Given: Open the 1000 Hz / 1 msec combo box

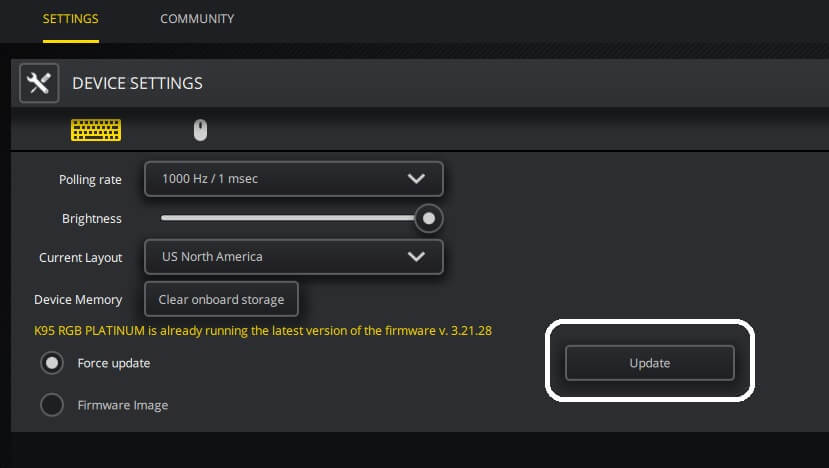Looking at the screenshot, I should (280, 179).
